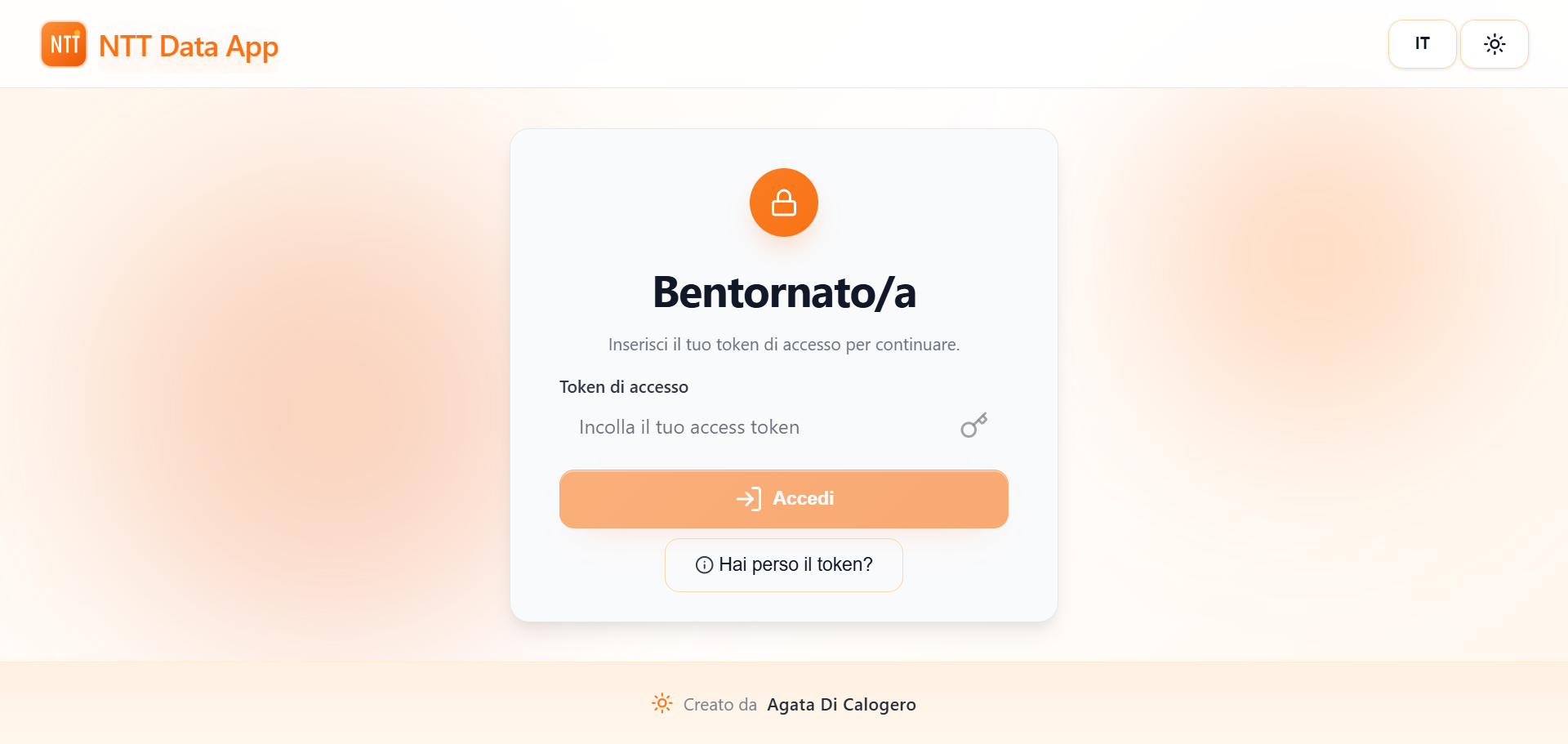Click the login arrow icon inside Accedi

point(749,499)
